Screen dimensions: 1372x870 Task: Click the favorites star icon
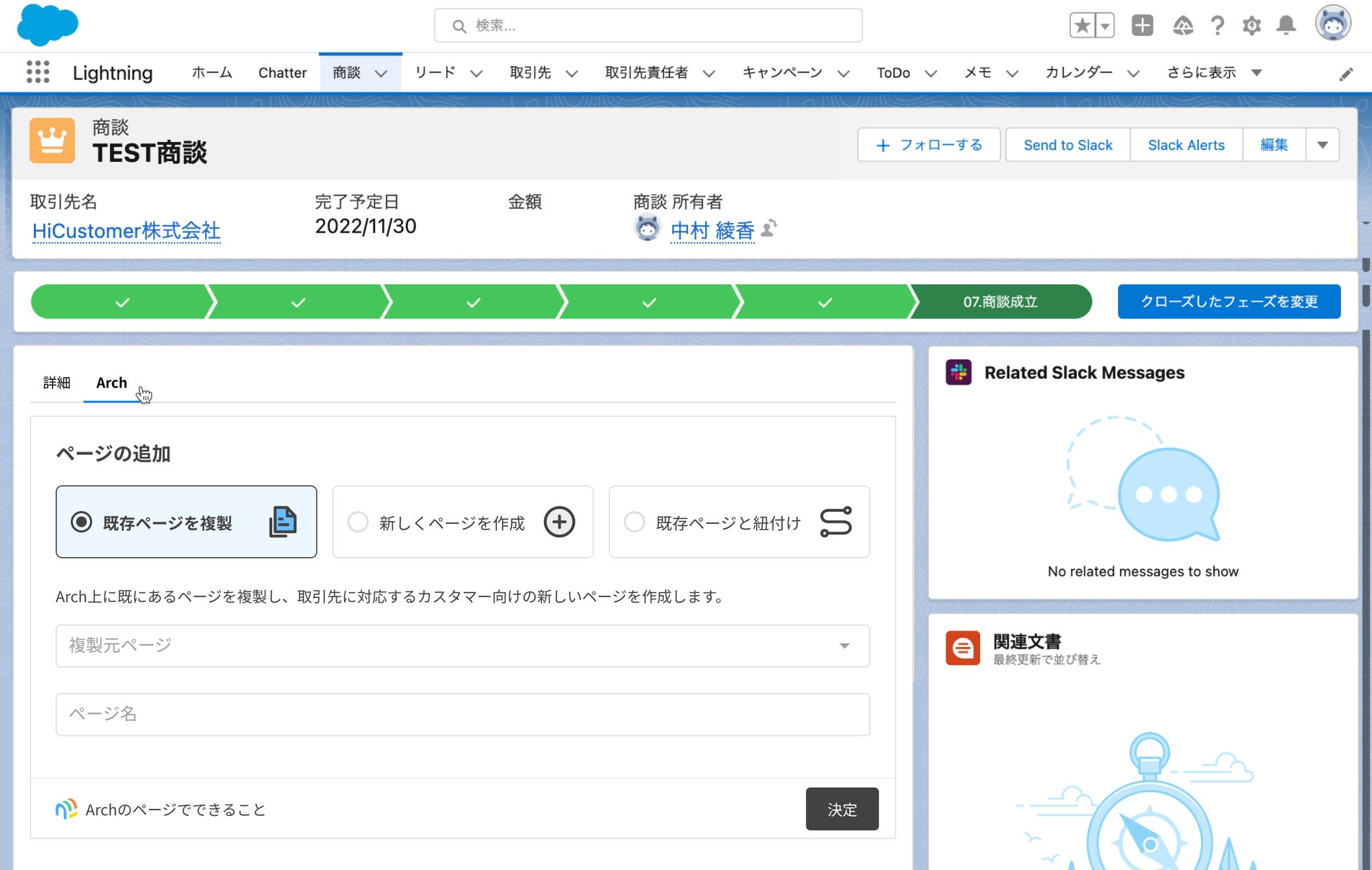click(x=1082, y=26)
